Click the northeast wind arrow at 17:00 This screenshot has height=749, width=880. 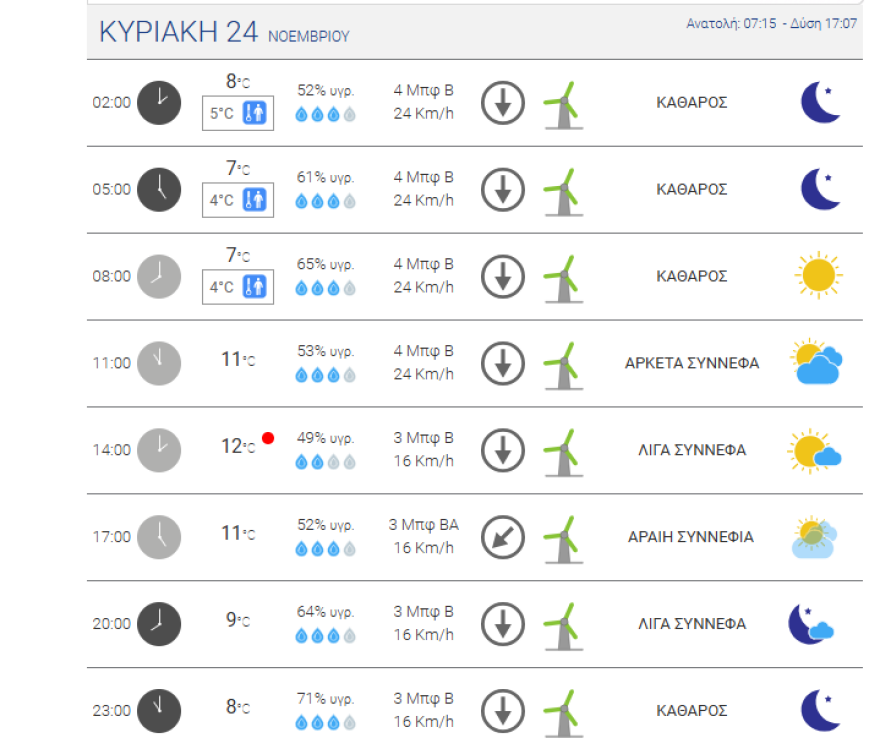point(502,537)
